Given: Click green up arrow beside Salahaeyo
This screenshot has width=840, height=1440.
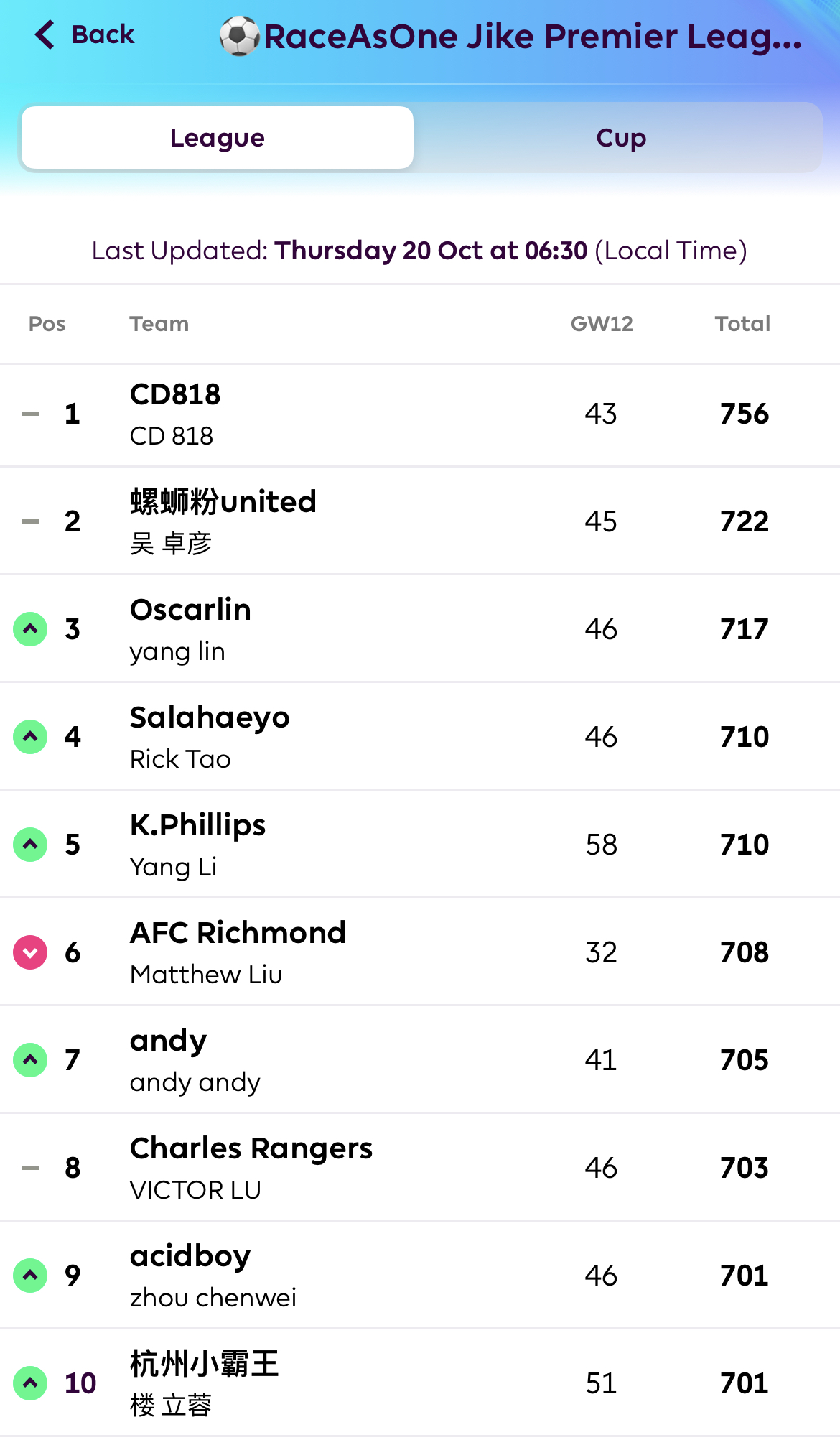Looking at the screenshot, I should click(x=30, y=737).
